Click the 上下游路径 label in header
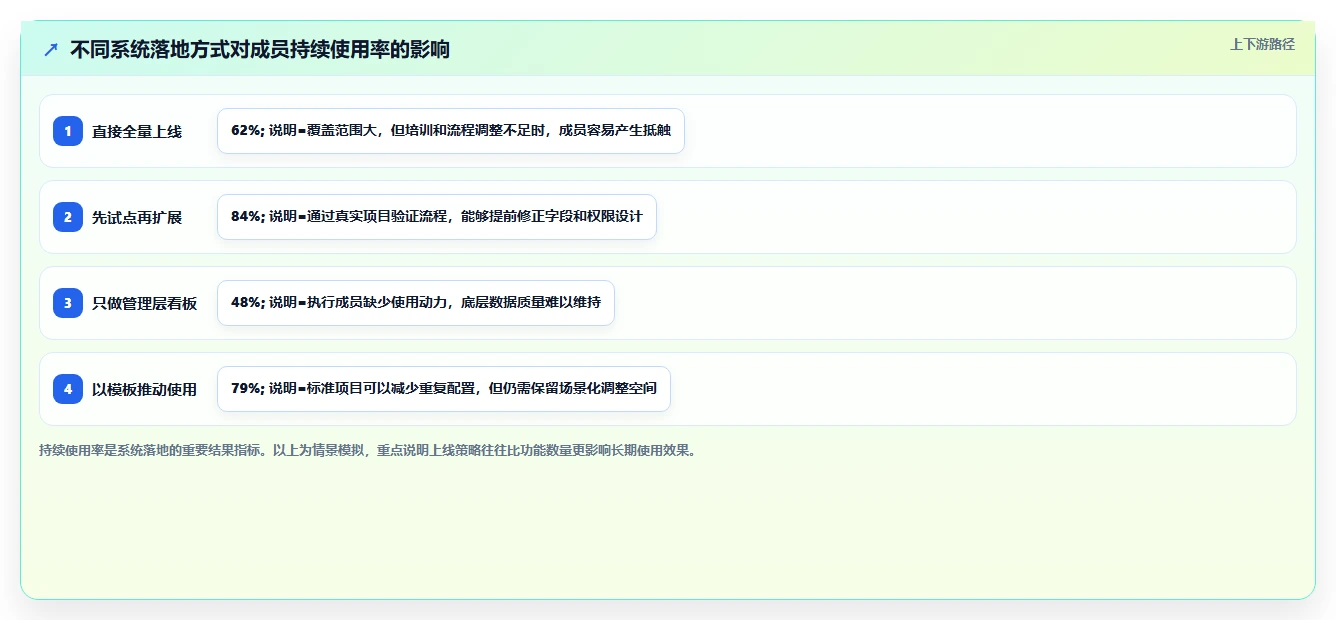This screenshot has width=1336, height=620. pos(1262,44)
